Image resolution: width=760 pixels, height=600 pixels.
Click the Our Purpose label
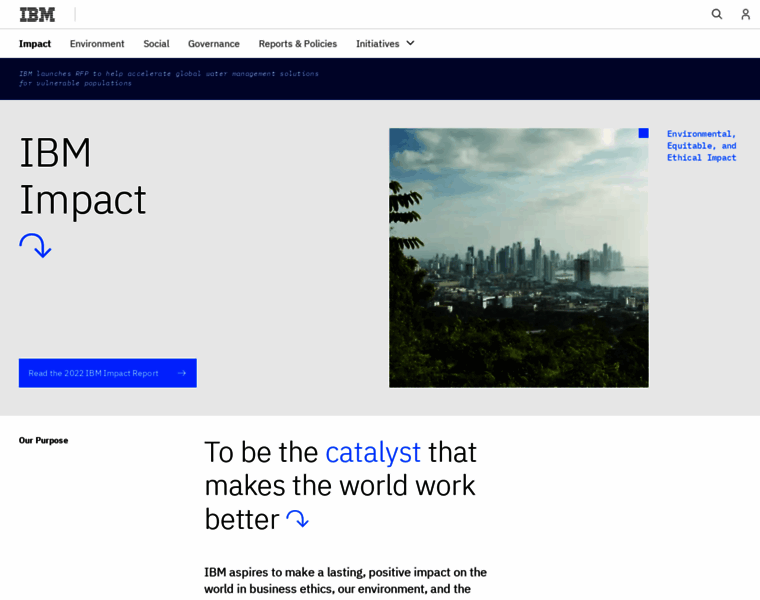(x=44, y=441)
